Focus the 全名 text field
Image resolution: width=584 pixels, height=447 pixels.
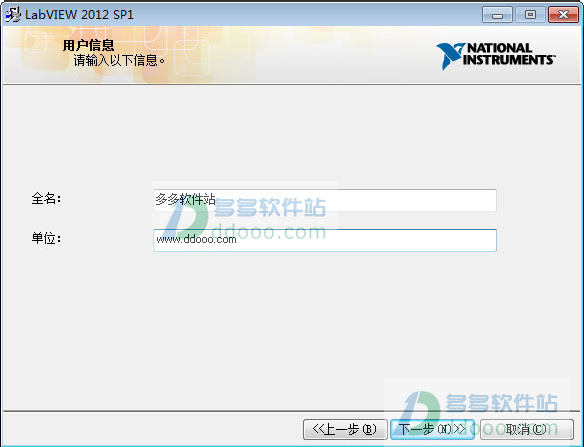324,200
